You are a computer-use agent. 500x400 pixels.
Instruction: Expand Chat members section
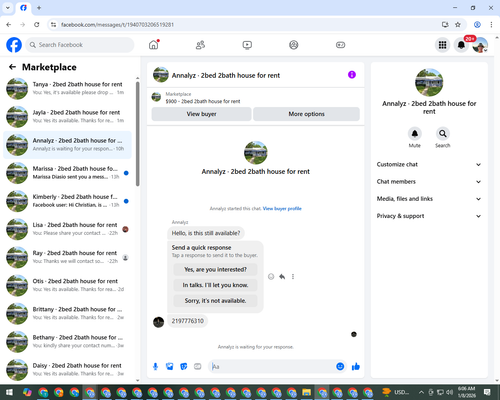[429, 182]
